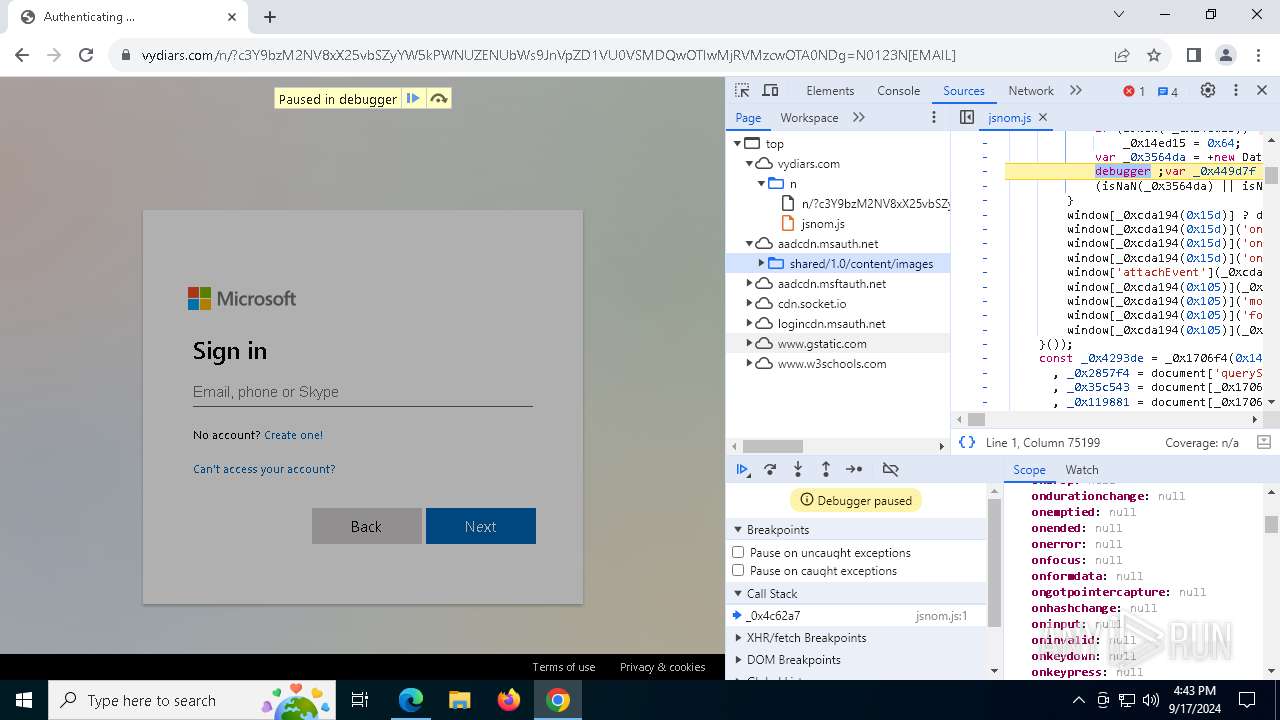
Task: Toggle Pause on caught exceptions
Action: [738, 570]
